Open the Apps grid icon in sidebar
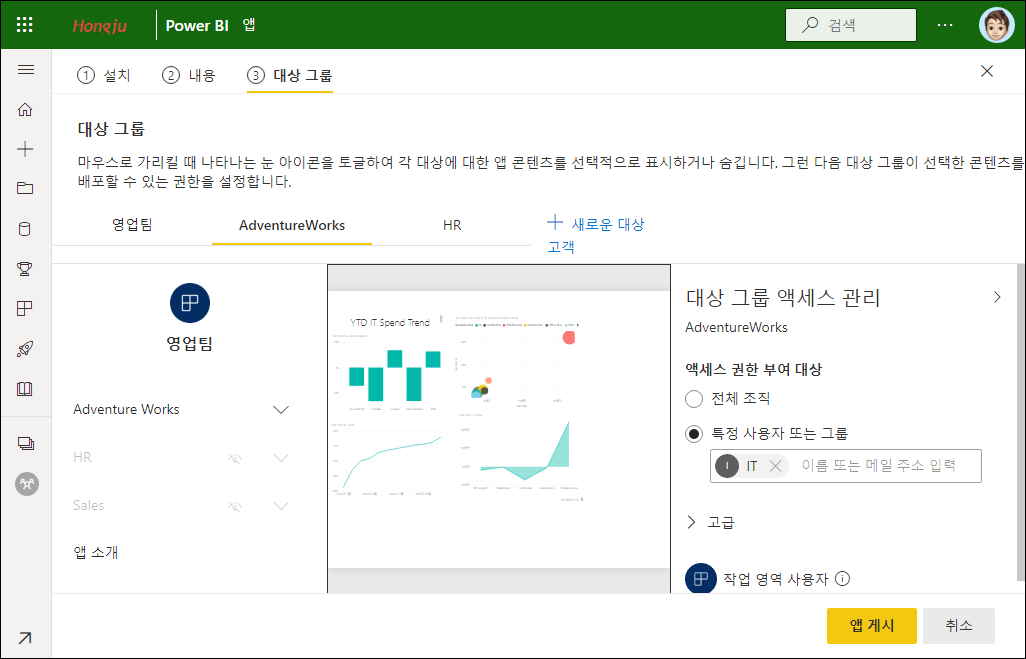 click(x=25, y=308)
